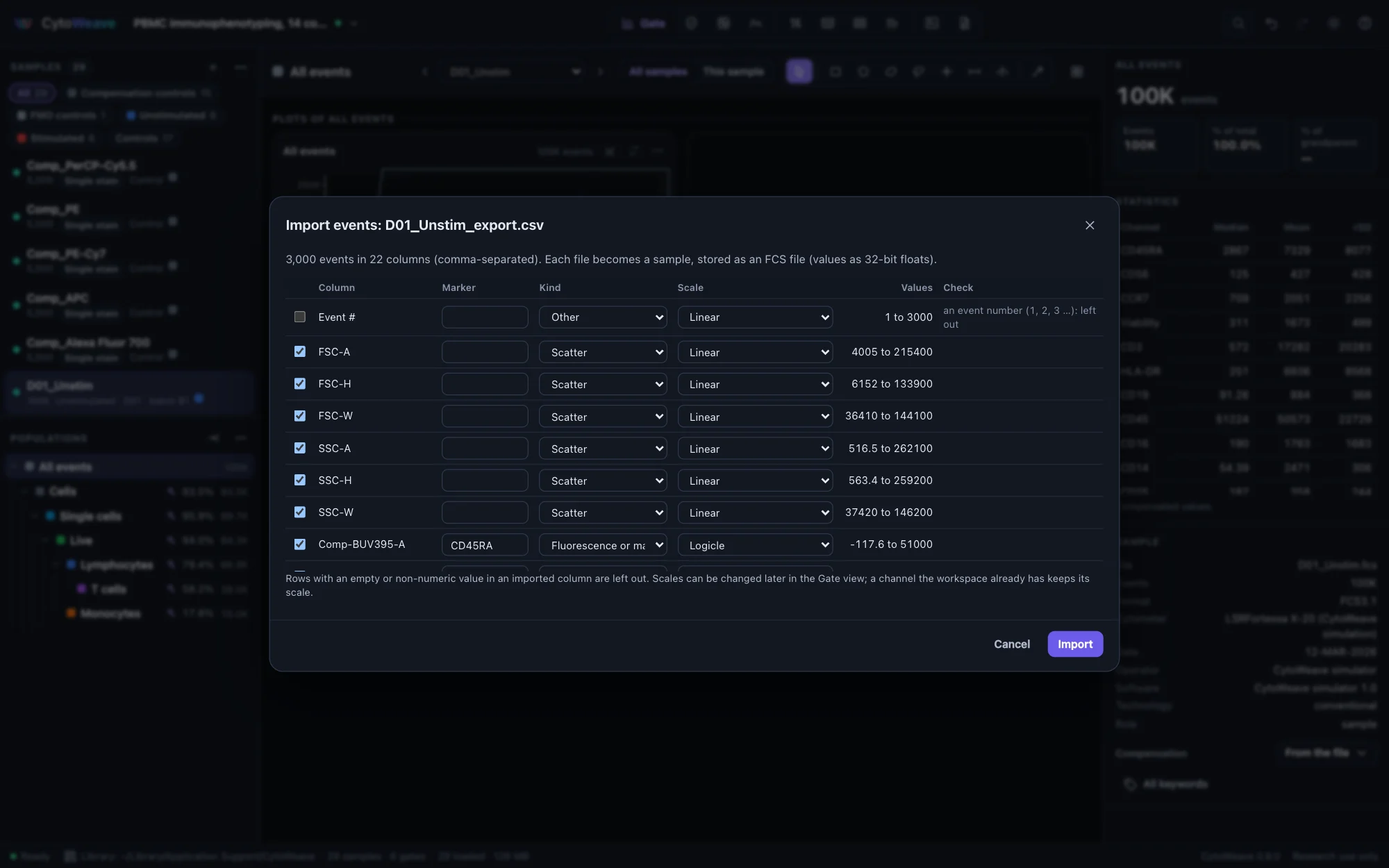This screenshot has height=868, width=1389.
Task: Open the Kind dropdown for SSC-W
Action: [x=603, y=512]
